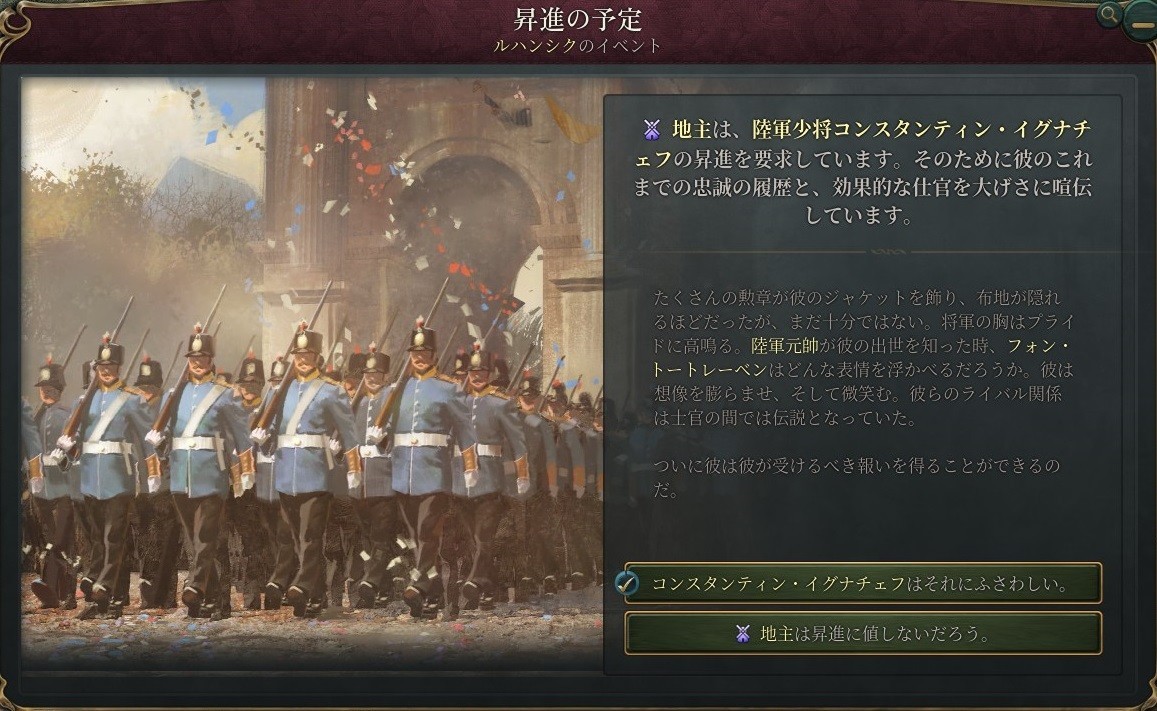
Task: Choose 地主は昇進に値しないだろう option
Action: point(863,633)
